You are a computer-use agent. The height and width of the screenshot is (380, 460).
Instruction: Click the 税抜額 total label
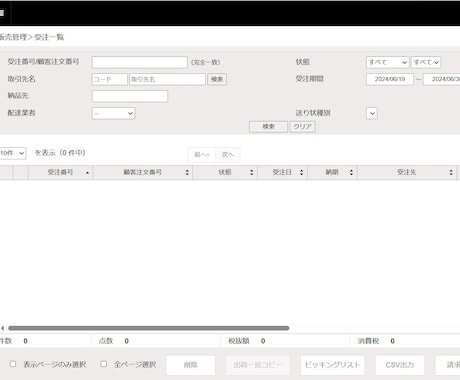pos(239,341)
